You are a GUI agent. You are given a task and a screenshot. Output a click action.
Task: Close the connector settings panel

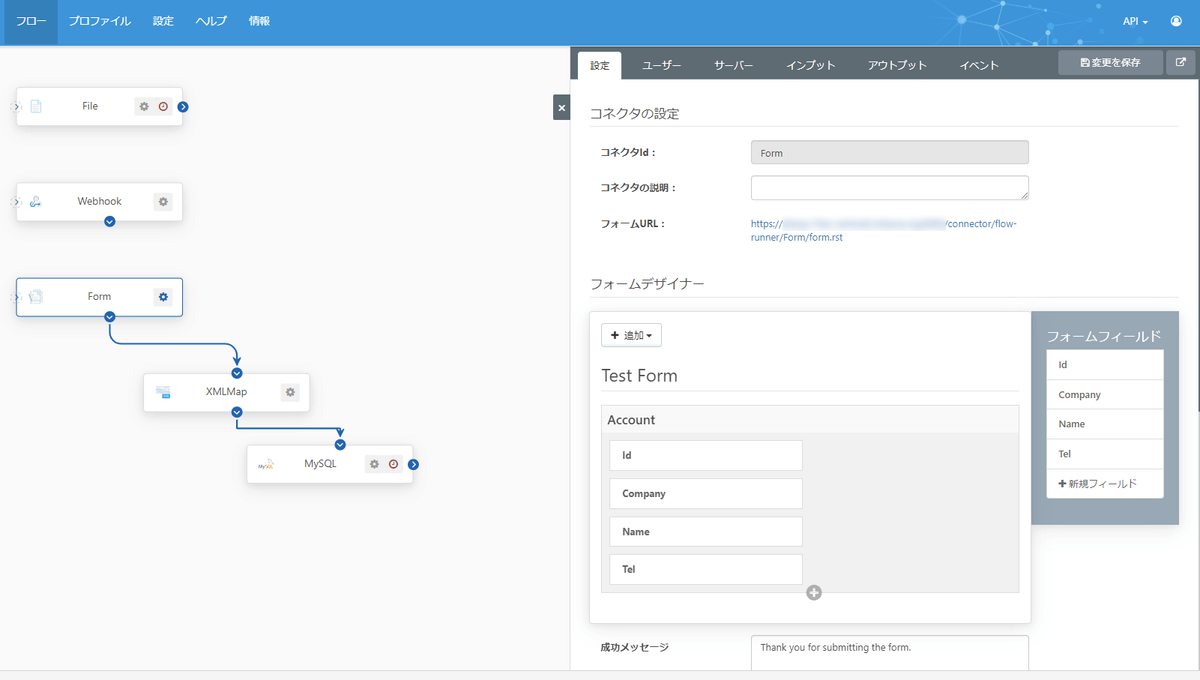click(562, 107)
